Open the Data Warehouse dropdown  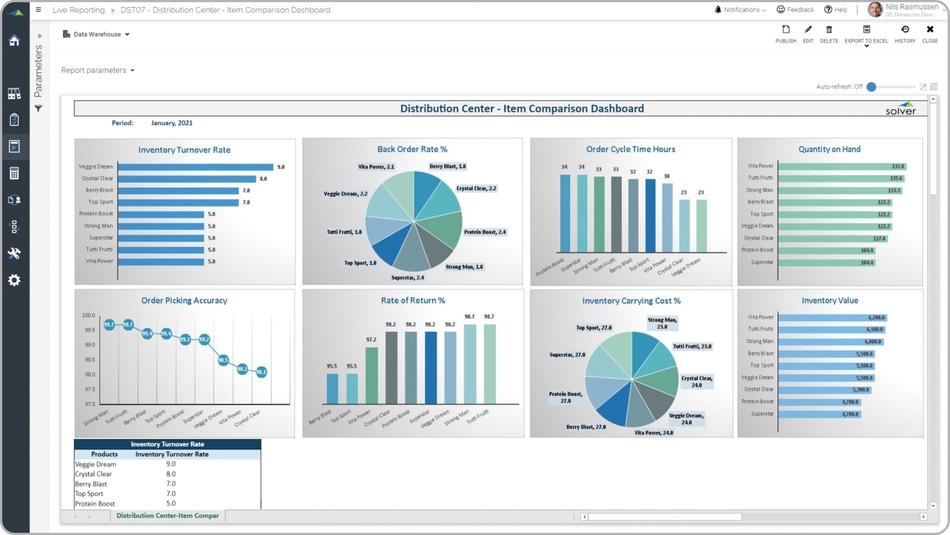pyautogui.click(x=96, y=34)
